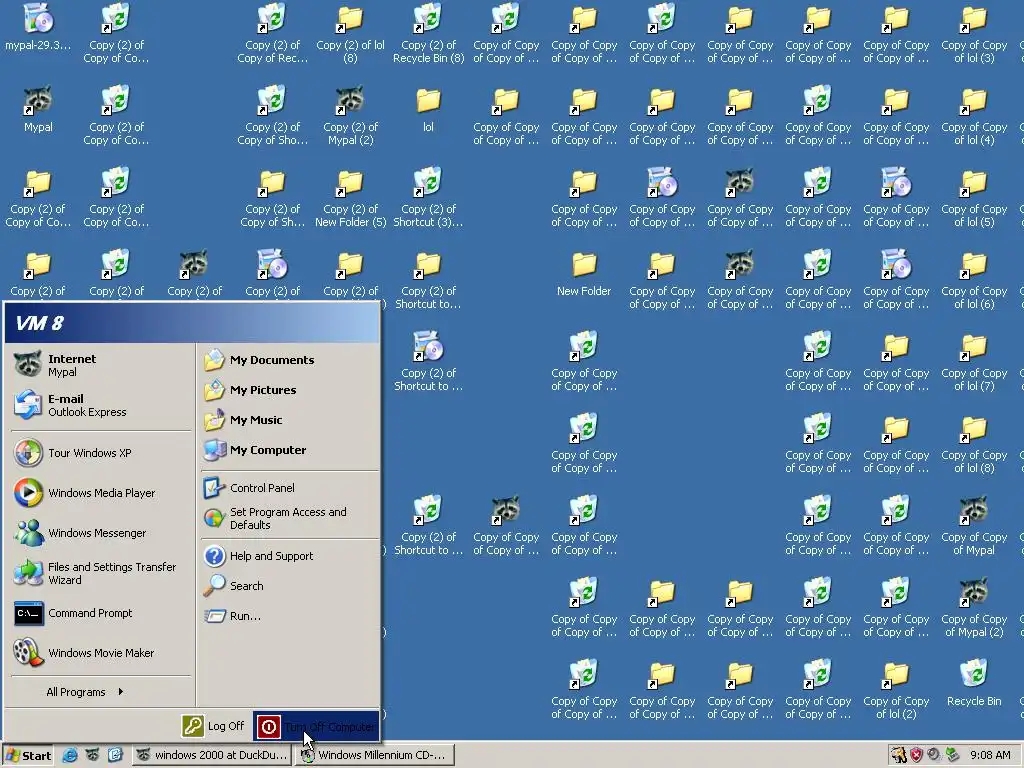This screenshot has width=1024, height=768.
Task: Open Set Program Access and Defaults
Action: 289,519
